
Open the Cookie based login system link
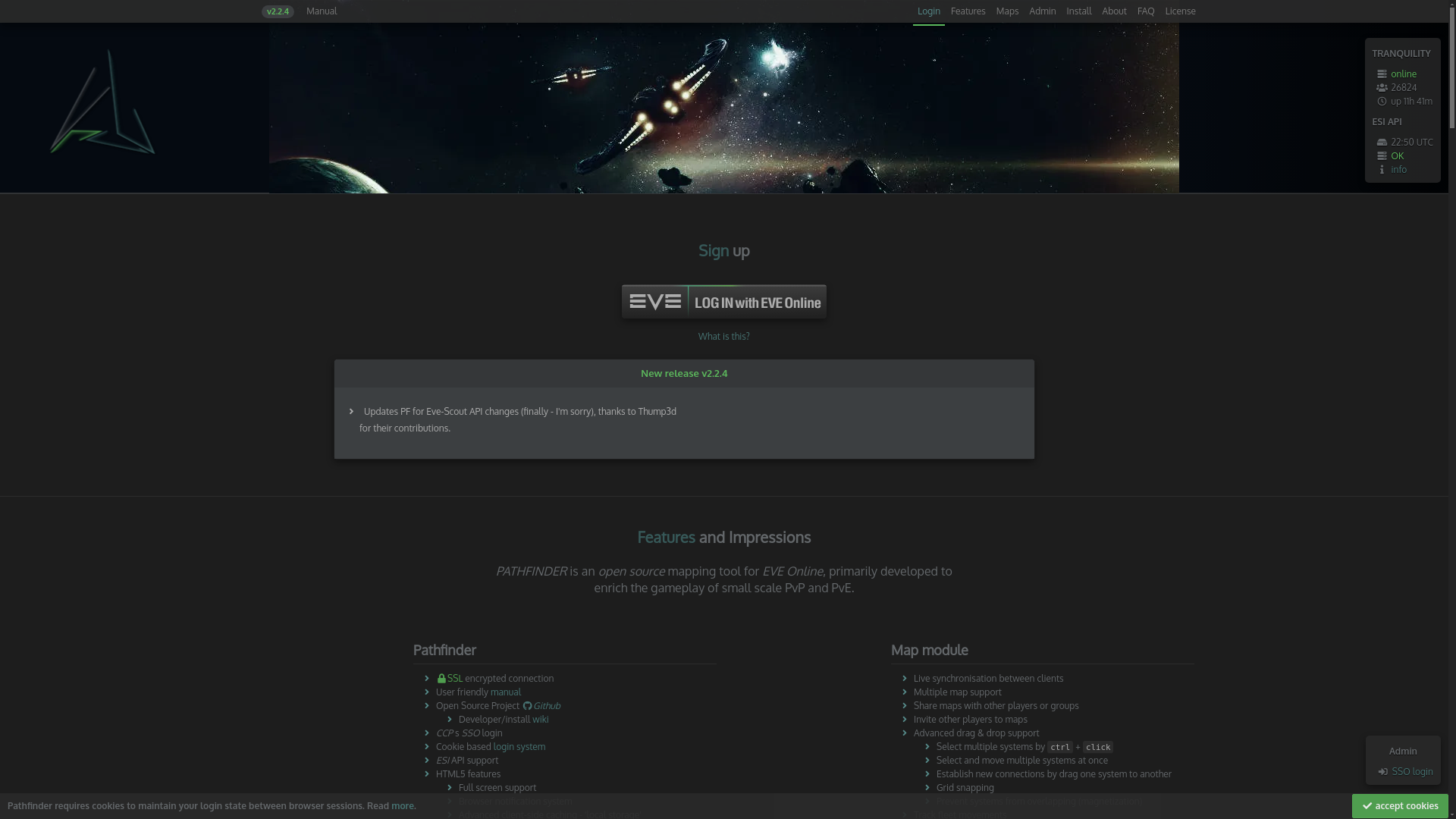(519, 747)
